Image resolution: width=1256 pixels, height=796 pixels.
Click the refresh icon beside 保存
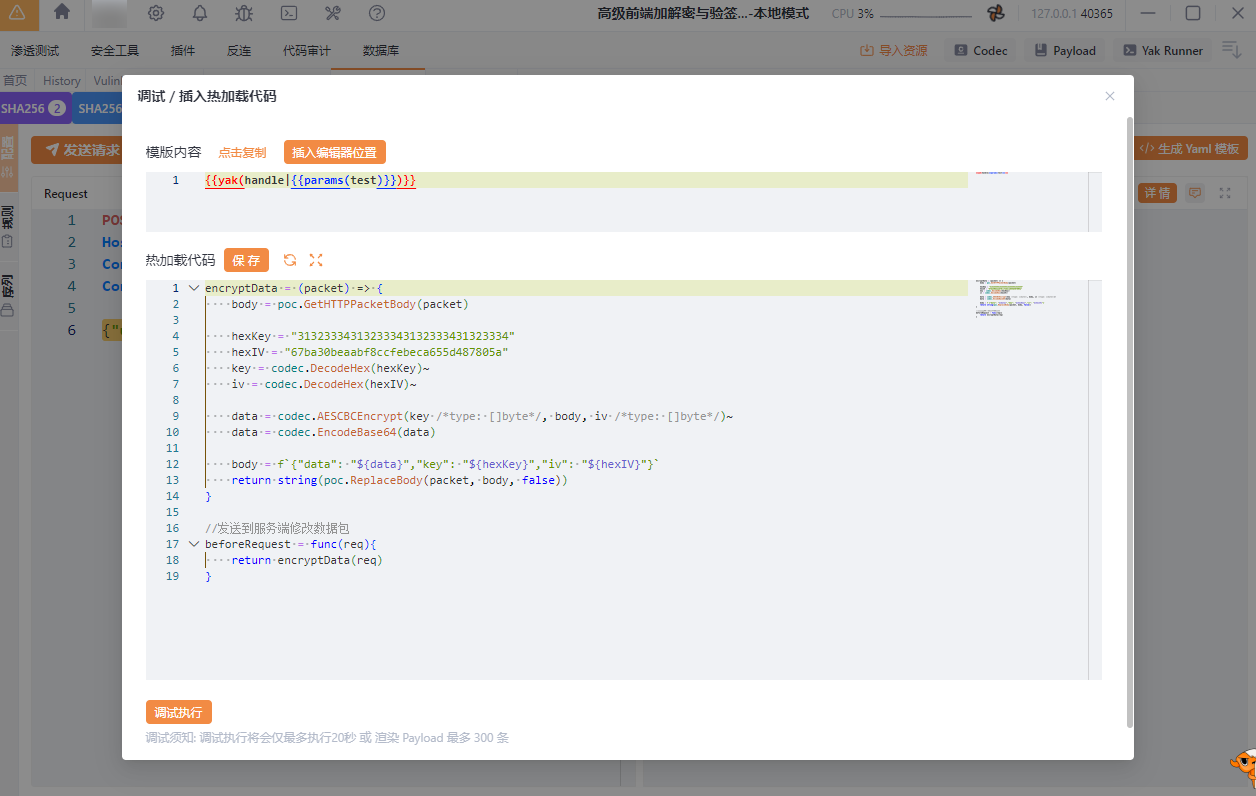tap(290, 260)
